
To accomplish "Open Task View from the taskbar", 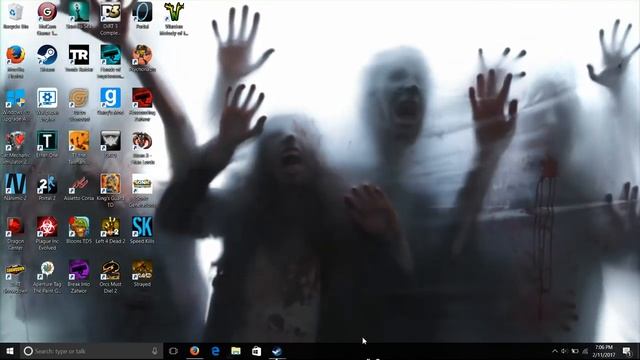I will 173,351.
